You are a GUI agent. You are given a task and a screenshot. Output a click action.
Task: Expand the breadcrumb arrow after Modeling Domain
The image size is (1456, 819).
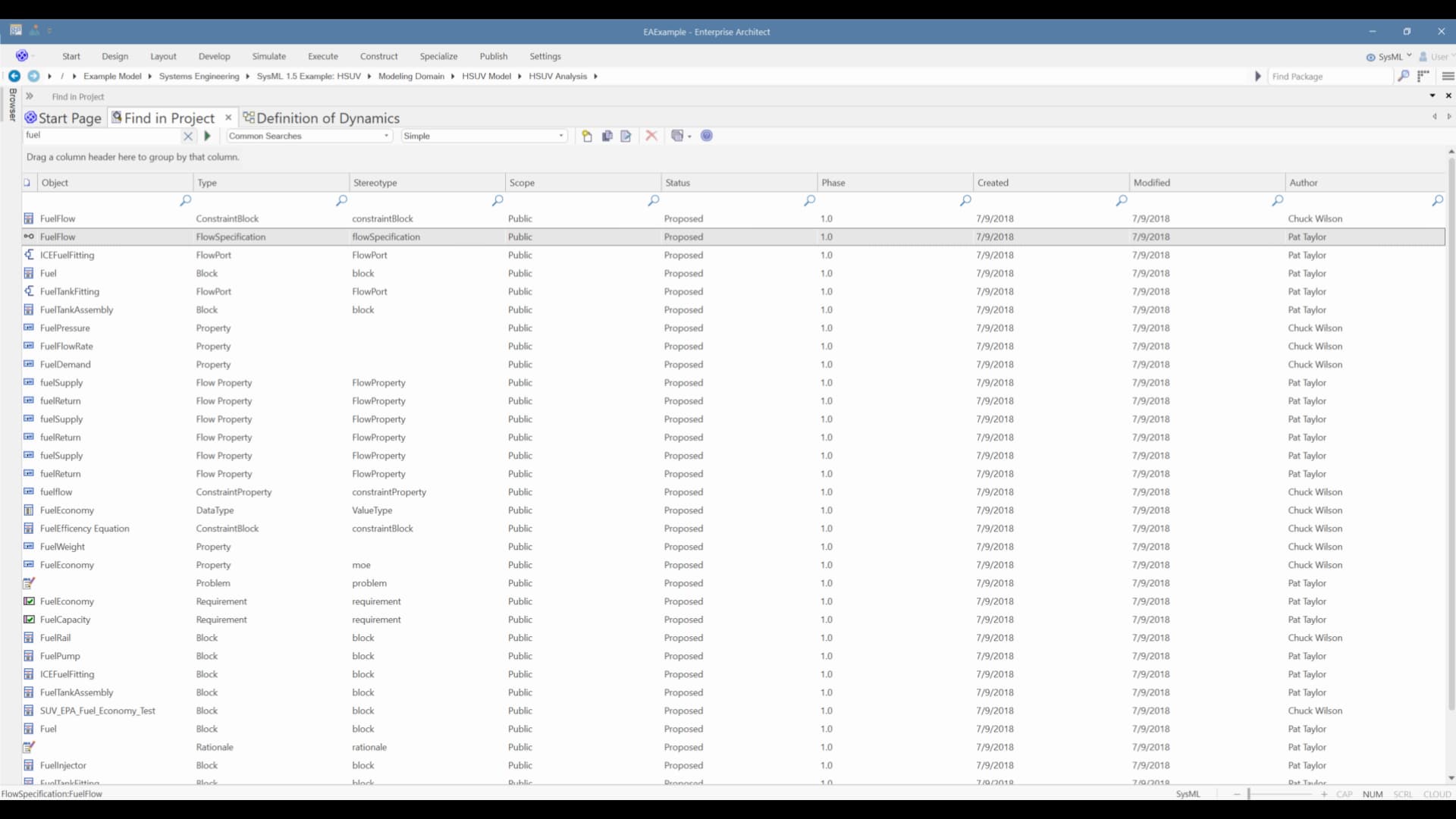(453, 76)
